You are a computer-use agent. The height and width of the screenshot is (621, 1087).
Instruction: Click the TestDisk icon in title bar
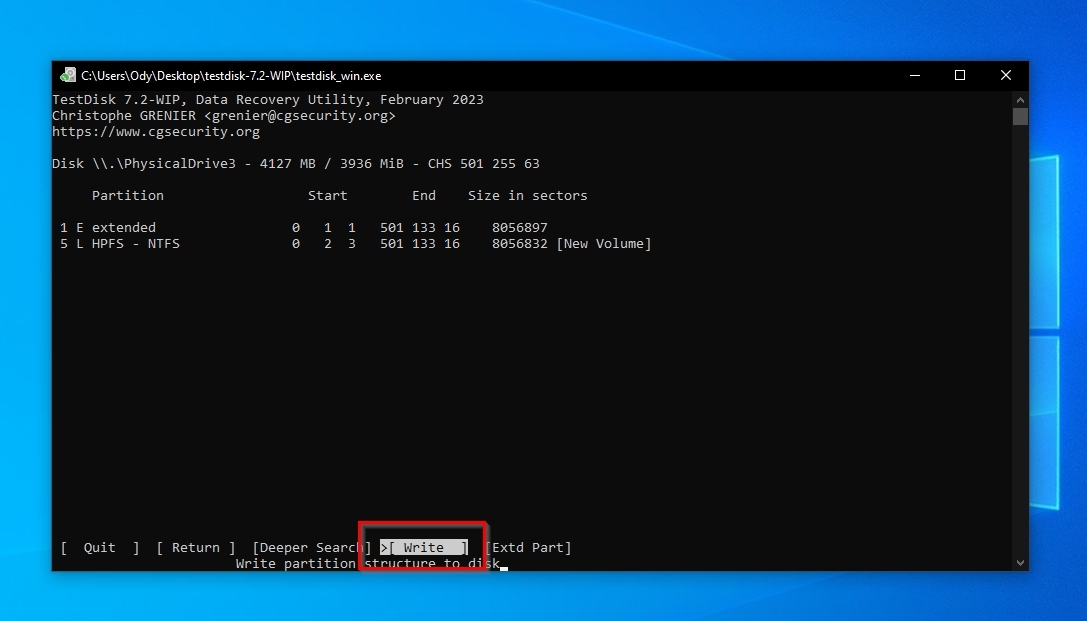tap(68, 75)
